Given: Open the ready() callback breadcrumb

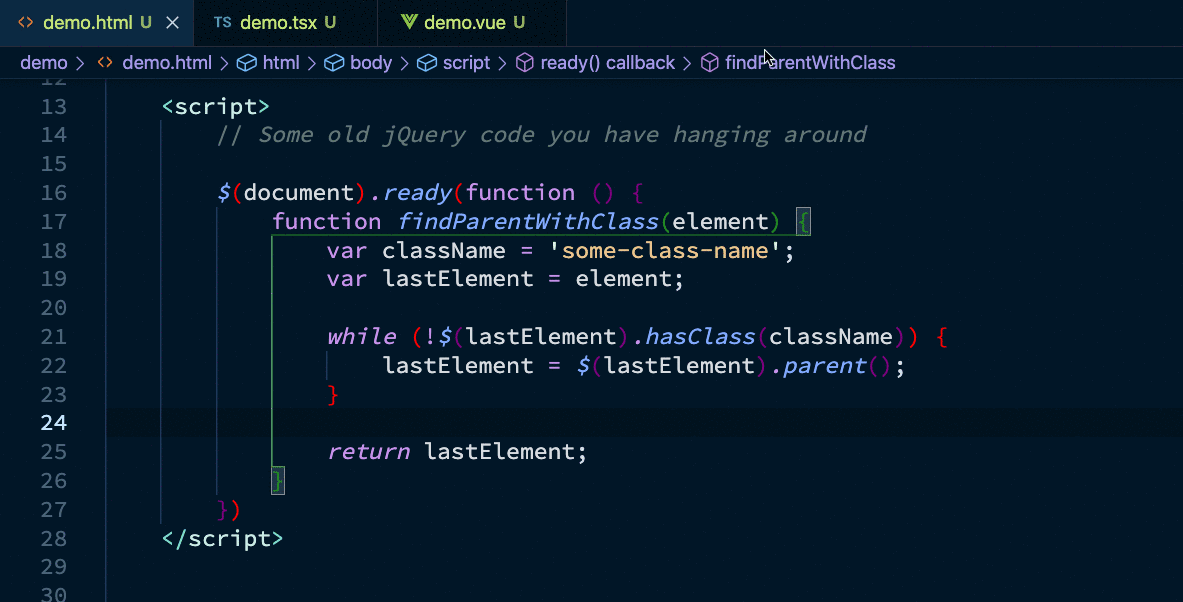Looking at the screenshot, I should point(607,63).
